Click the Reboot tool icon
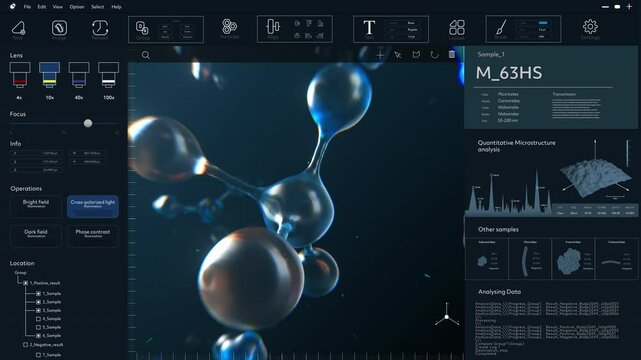 pyautogui.click(x=100, y=28)
